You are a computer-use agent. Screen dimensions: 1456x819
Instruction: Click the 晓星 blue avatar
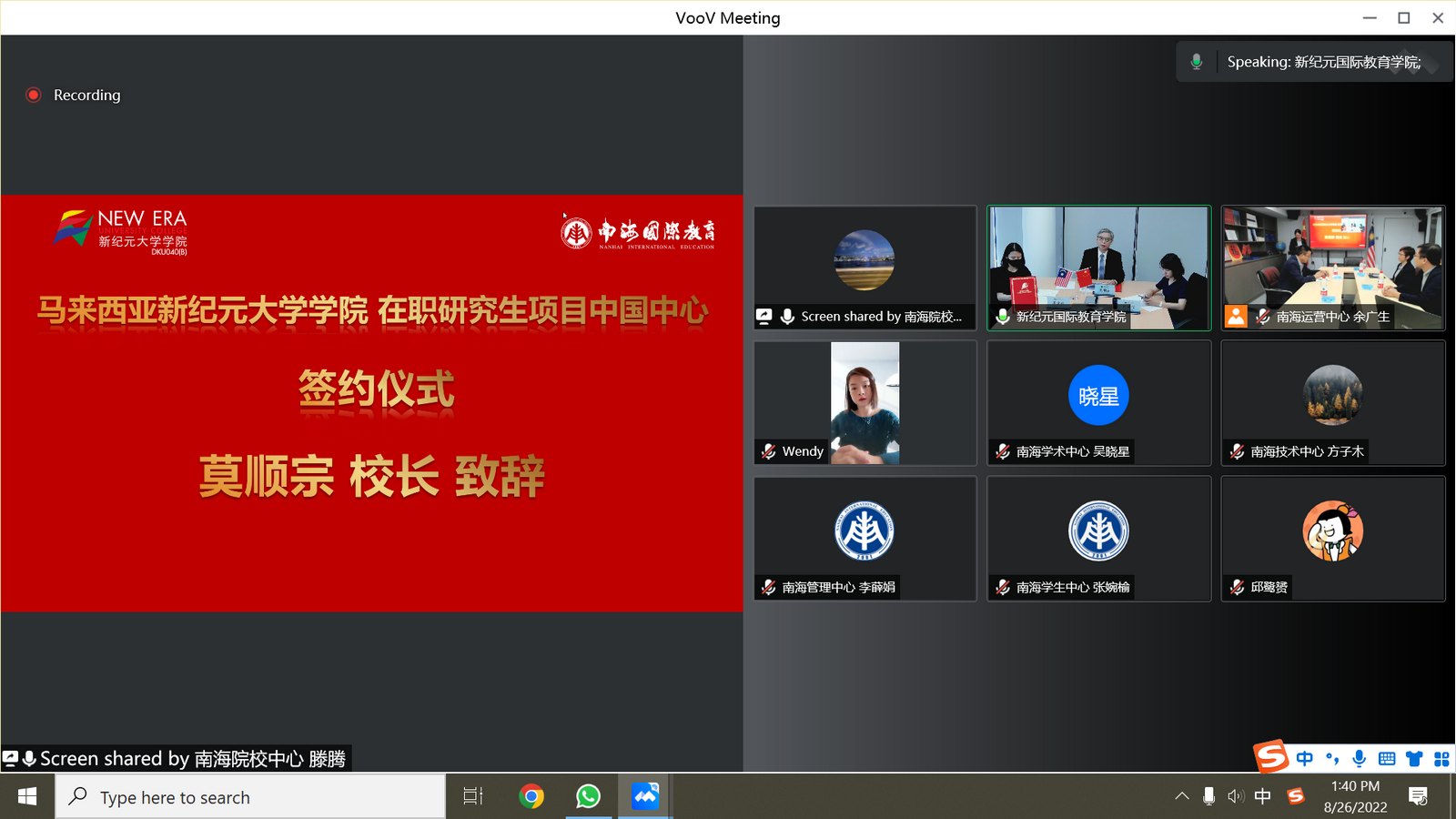pos(1098,396)
